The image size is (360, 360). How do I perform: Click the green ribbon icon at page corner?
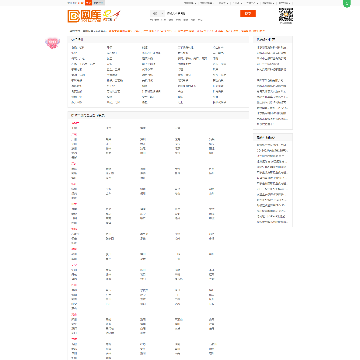click(347, 4)
